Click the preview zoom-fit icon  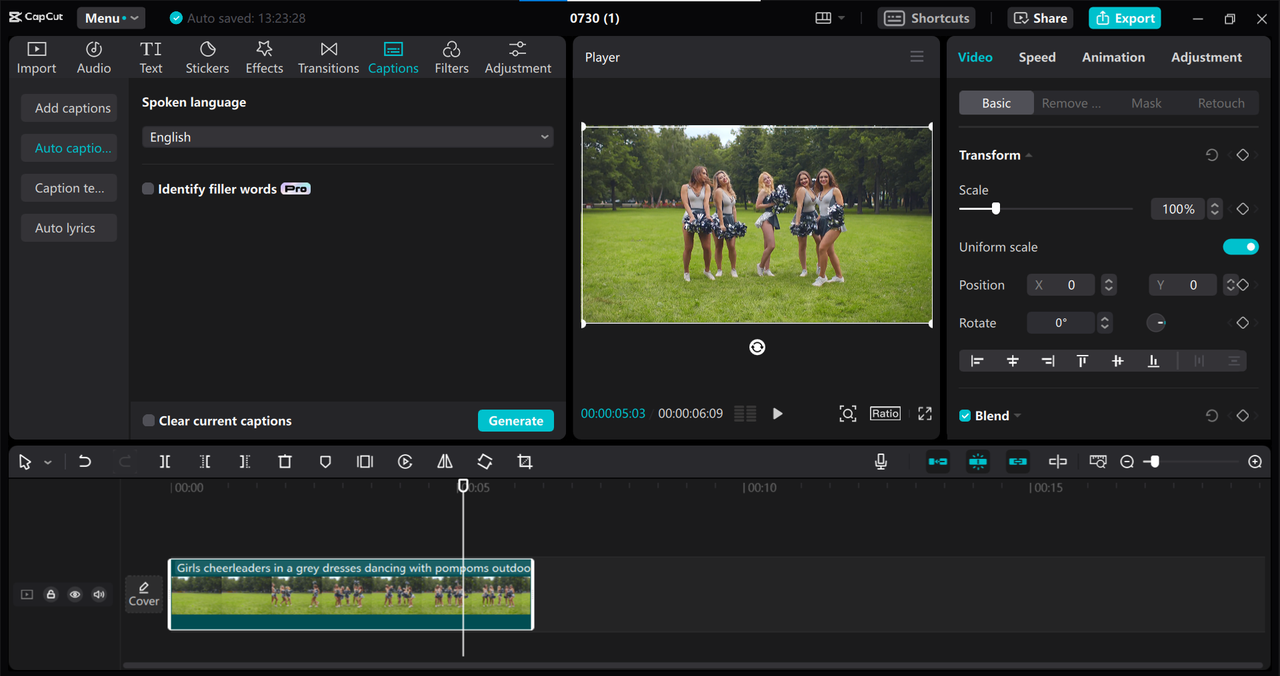coord(848,414)
